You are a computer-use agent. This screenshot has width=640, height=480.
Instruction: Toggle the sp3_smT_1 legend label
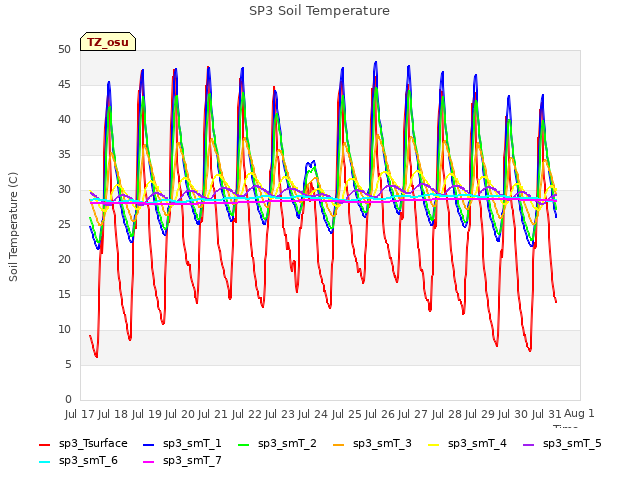(x=192, y=443)
